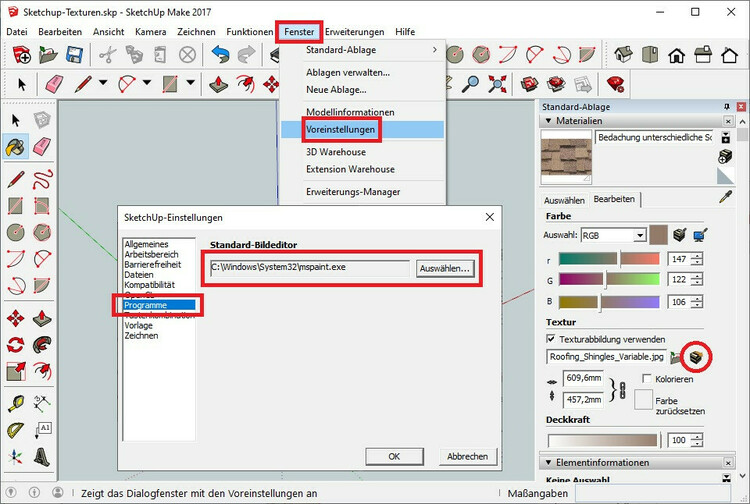Choose Voreinstellungen menu entry
This screenshot has width=750, height=504.
pos(363,130)
